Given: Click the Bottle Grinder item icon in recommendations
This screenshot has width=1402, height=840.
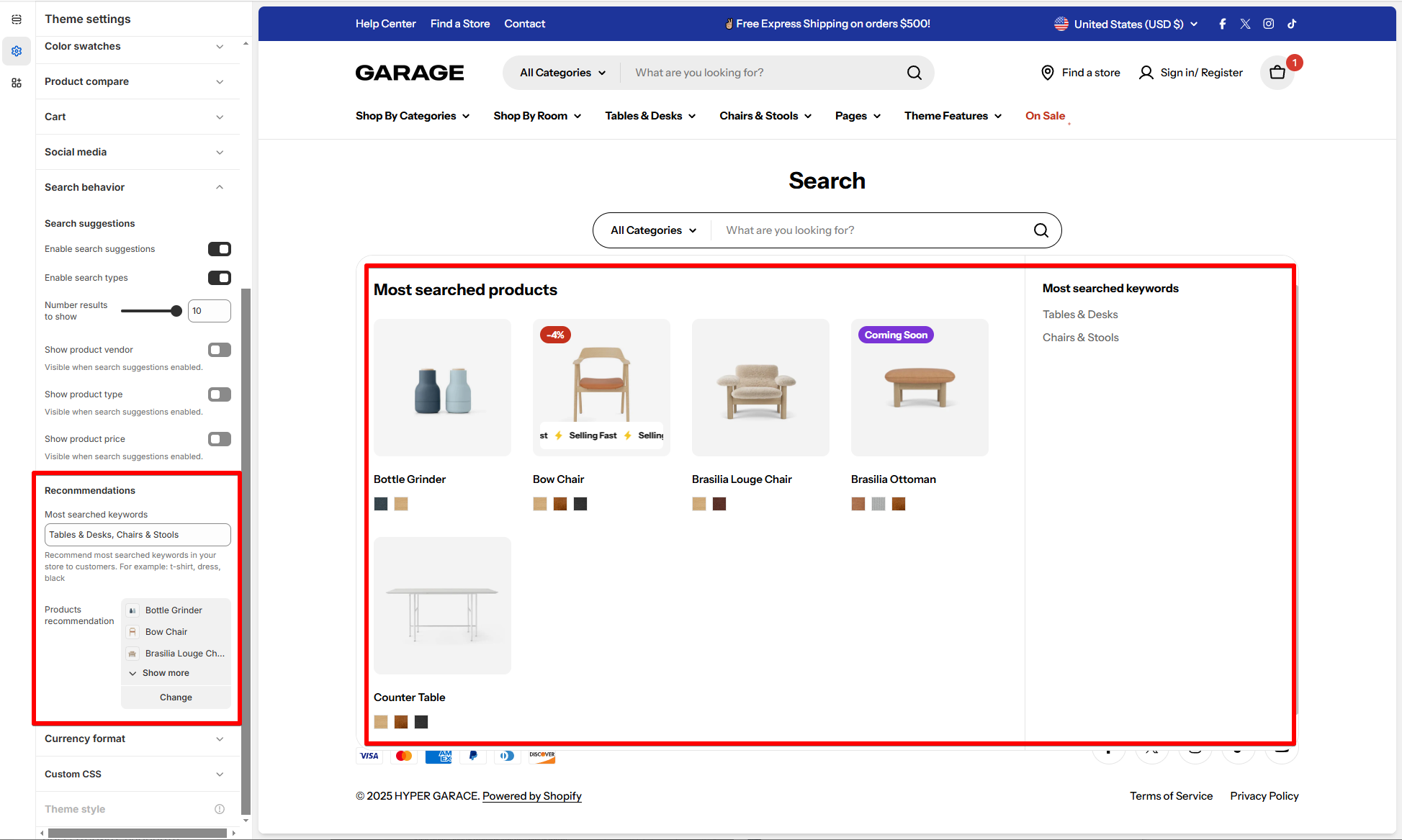Looking at the screenshot, I should 132,610.
